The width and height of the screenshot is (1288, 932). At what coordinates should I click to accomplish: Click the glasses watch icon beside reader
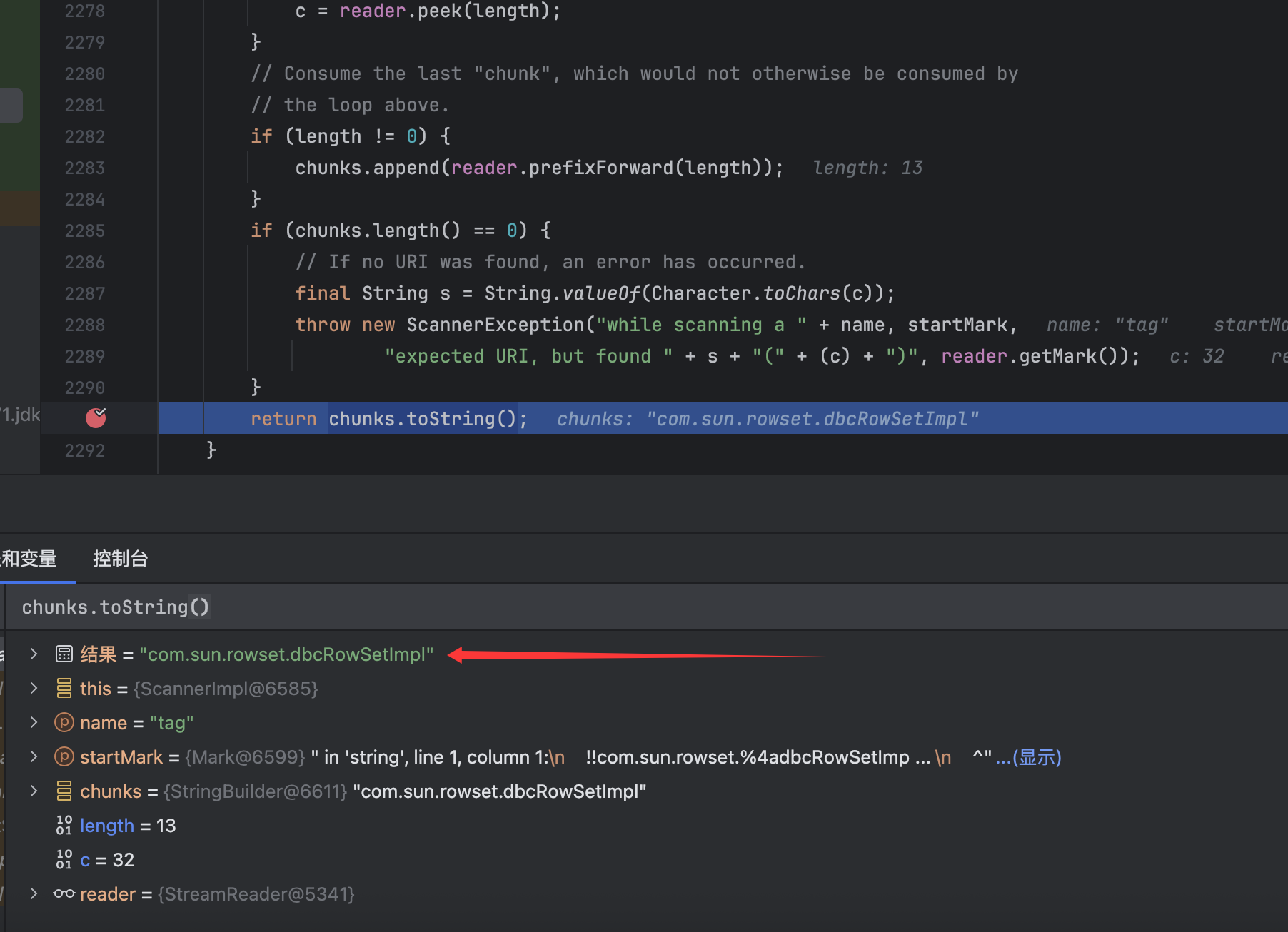[x=64, y=893]
